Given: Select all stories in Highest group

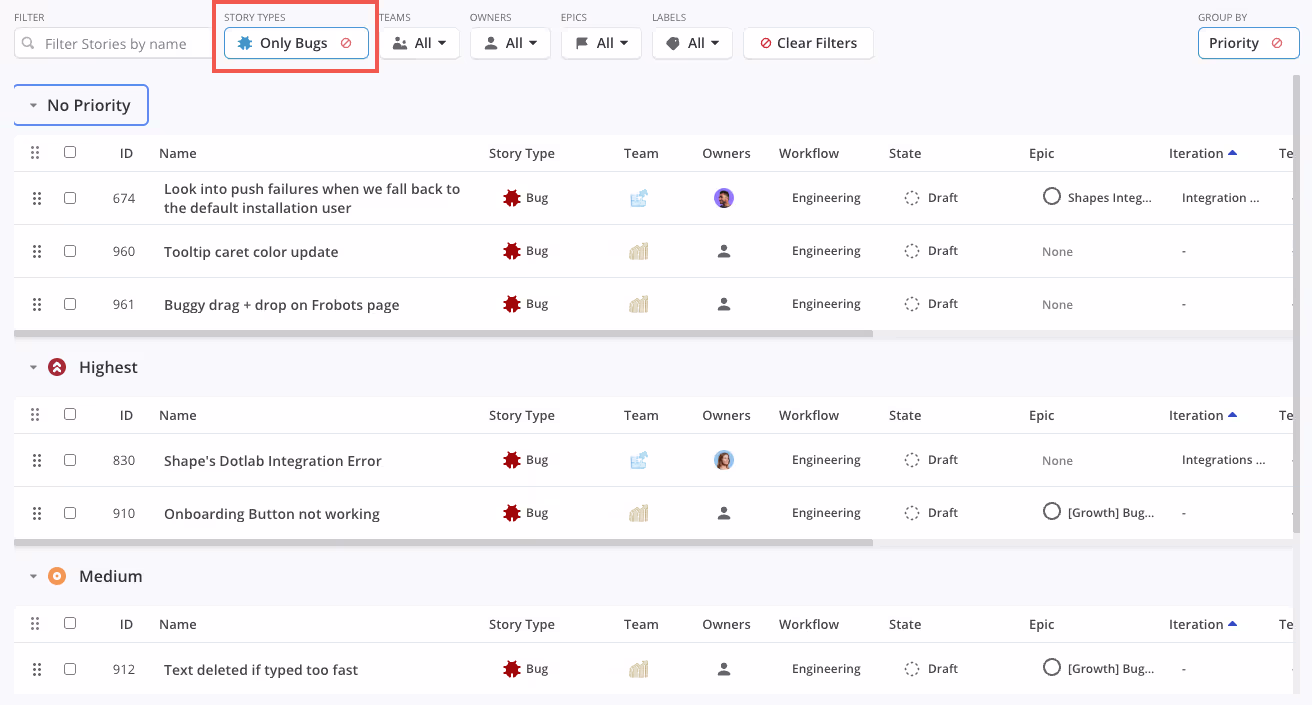Looking at the screenshot, I should coord(70,414).
